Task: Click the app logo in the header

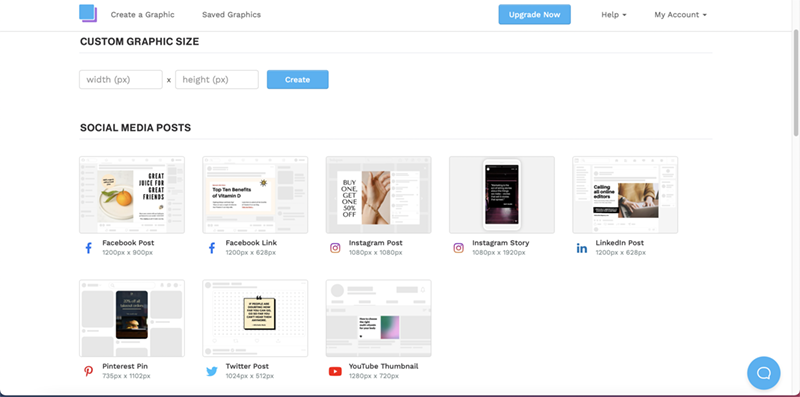Action: [x=88, y=13]
